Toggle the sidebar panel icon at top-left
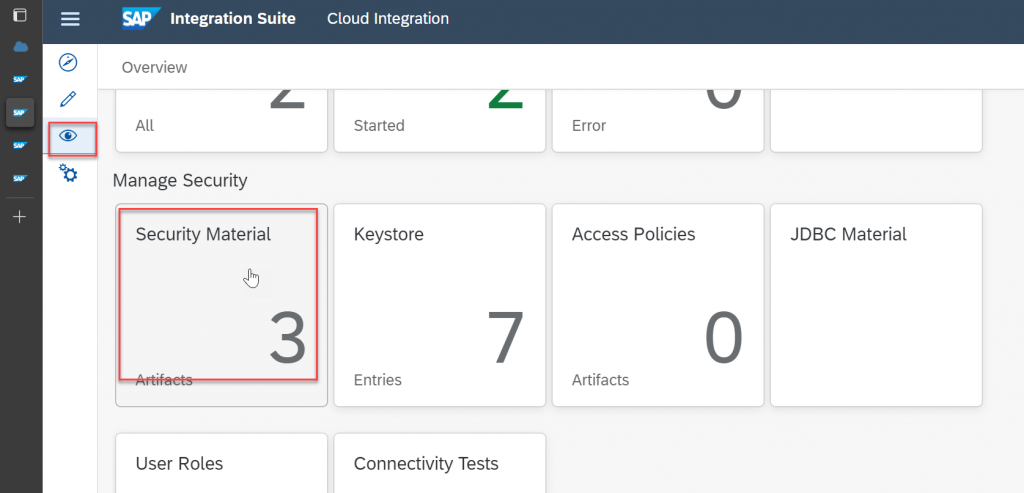Viewport: 1024px width, 493px height. pos(20,14)
